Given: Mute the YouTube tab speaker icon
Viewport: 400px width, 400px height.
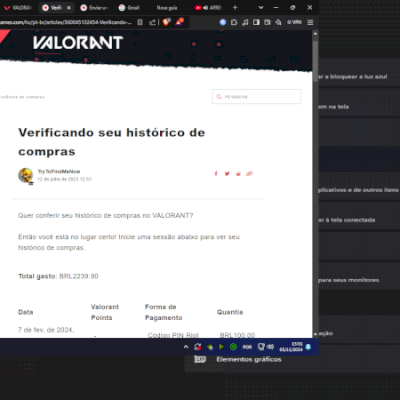Looking at the screenshot, I should click(x=206, y=8).
